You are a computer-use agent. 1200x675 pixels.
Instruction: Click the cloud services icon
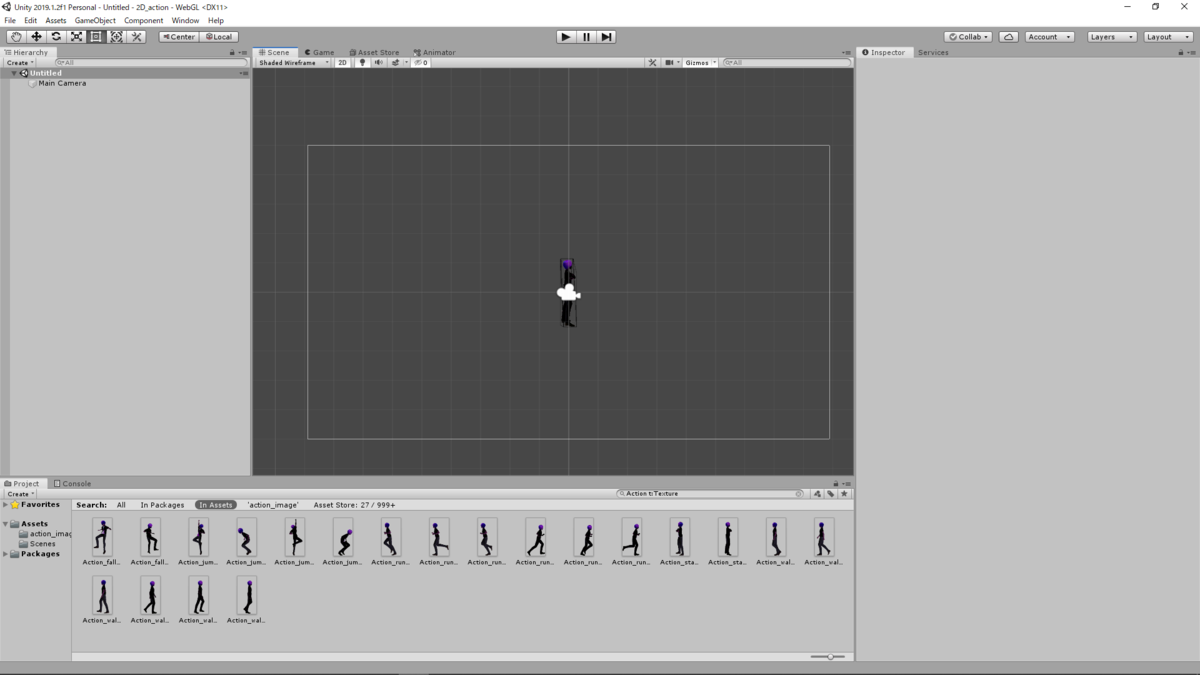click(x=1009, y=37)
